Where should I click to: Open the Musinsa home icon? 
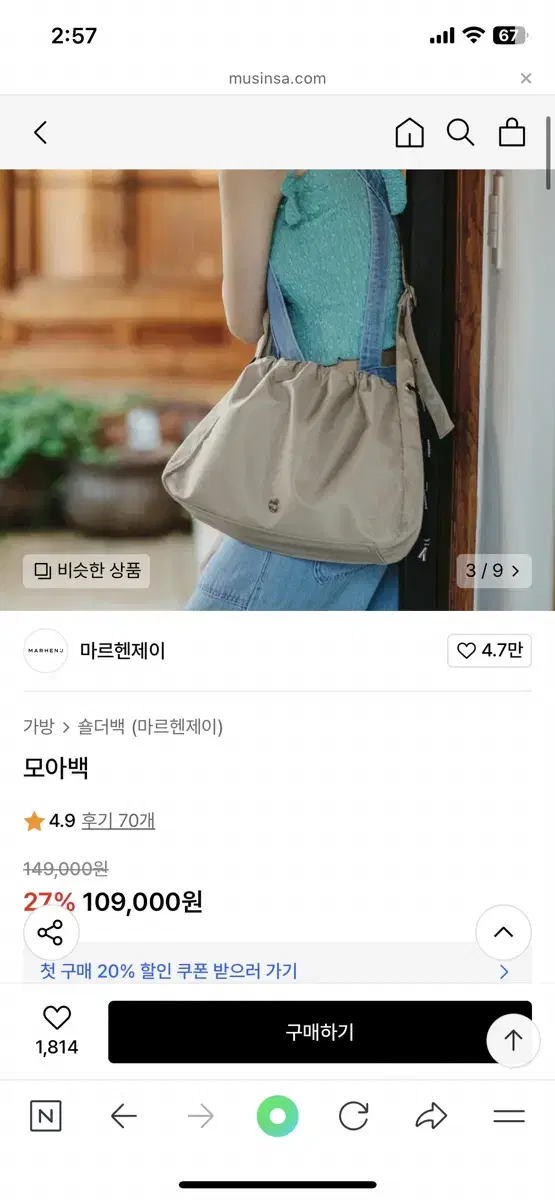(410, 132)
